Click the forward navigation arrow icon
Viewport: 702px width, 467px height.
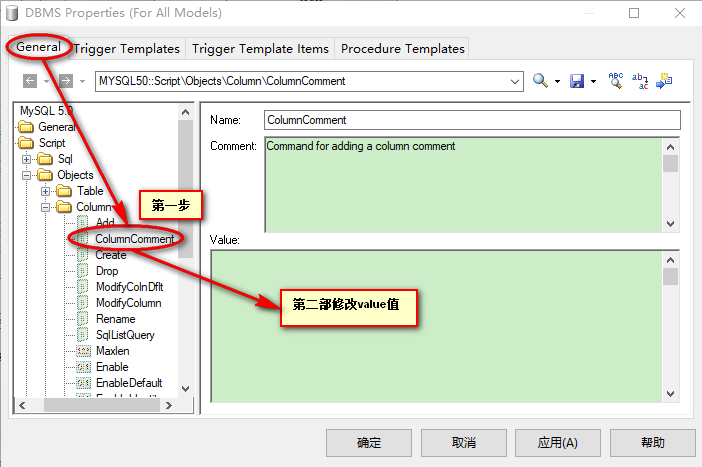(x=66, y=81)
